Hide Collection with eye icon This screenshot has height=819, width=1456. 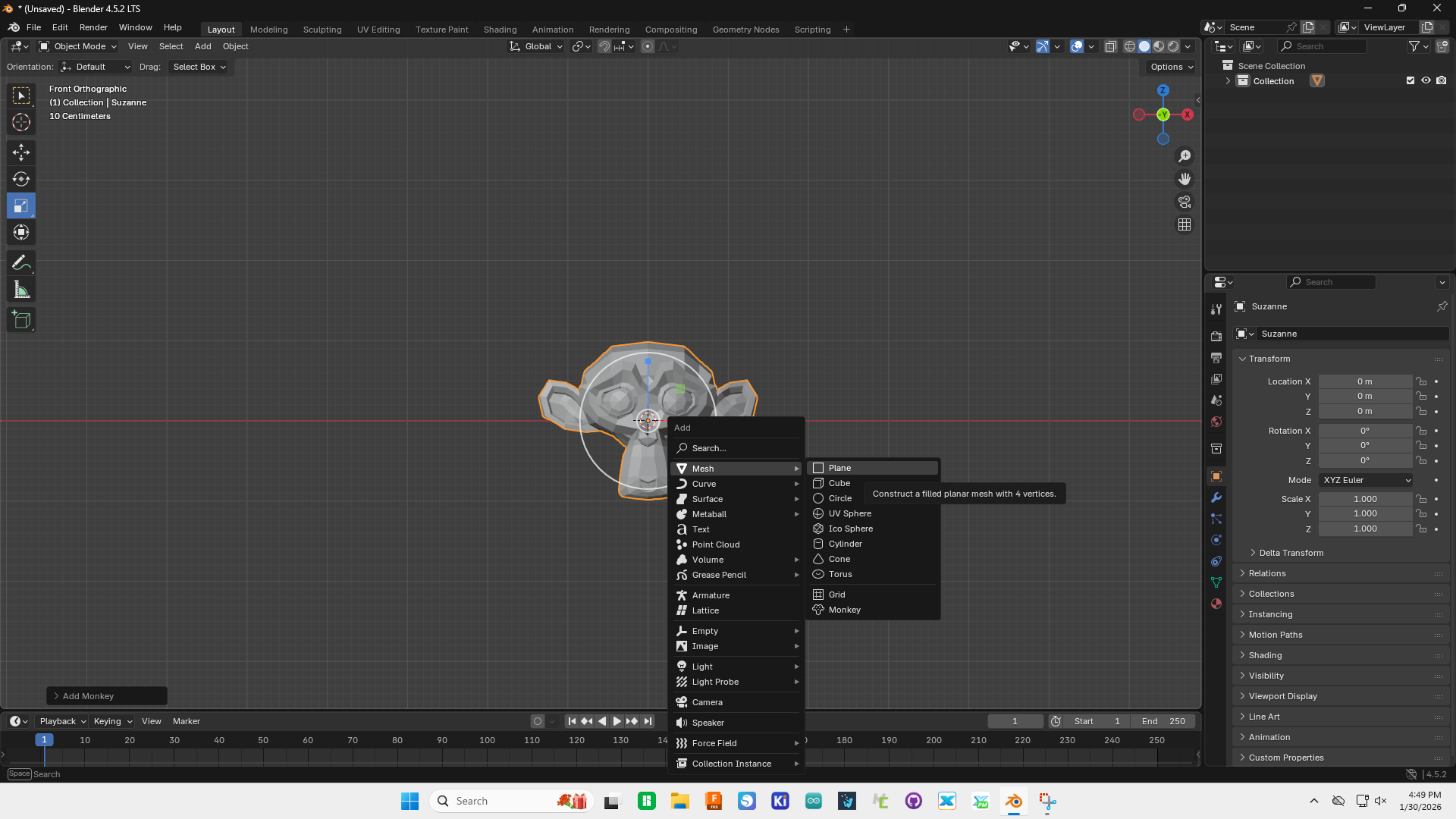click(x=1426, y=80)
